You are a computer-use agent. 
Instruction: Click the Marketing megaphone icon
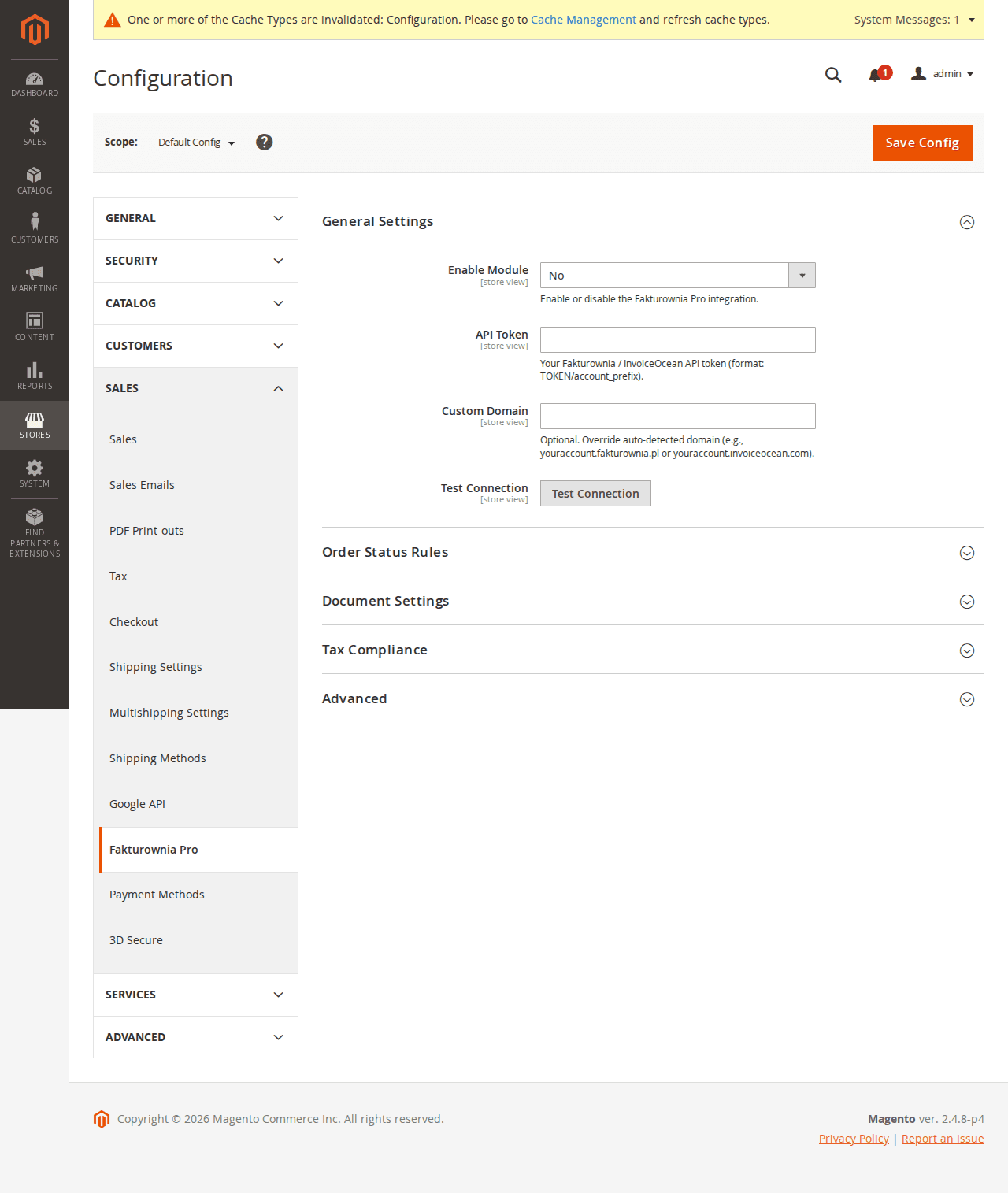pyautogui.click(x=34, y=276)
